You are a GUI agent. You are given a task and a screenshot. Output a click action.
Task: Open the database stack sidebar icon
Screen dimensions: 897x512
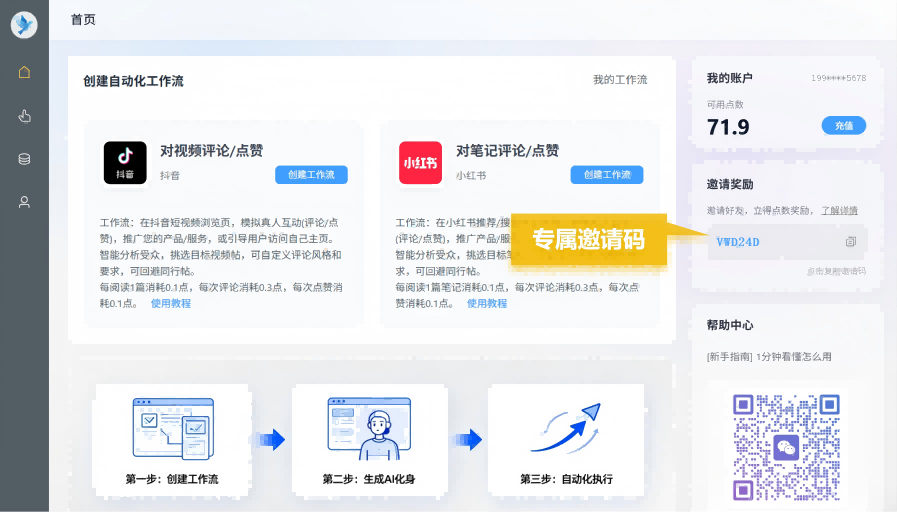(24, 159)
